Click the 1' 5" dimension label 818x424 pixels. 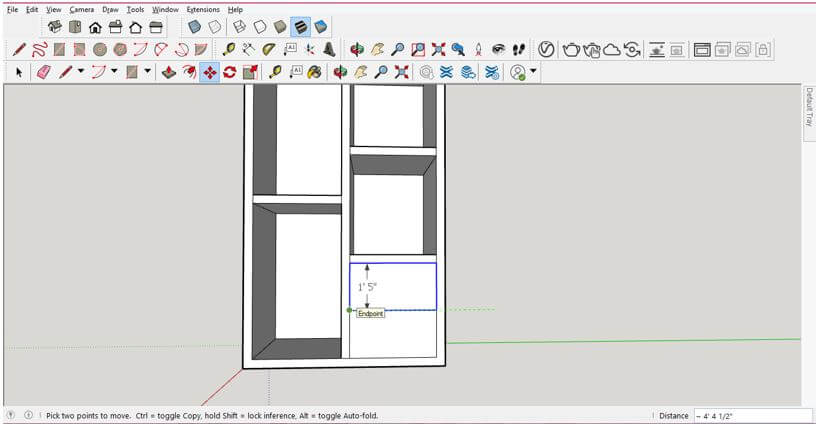point(367,287)
